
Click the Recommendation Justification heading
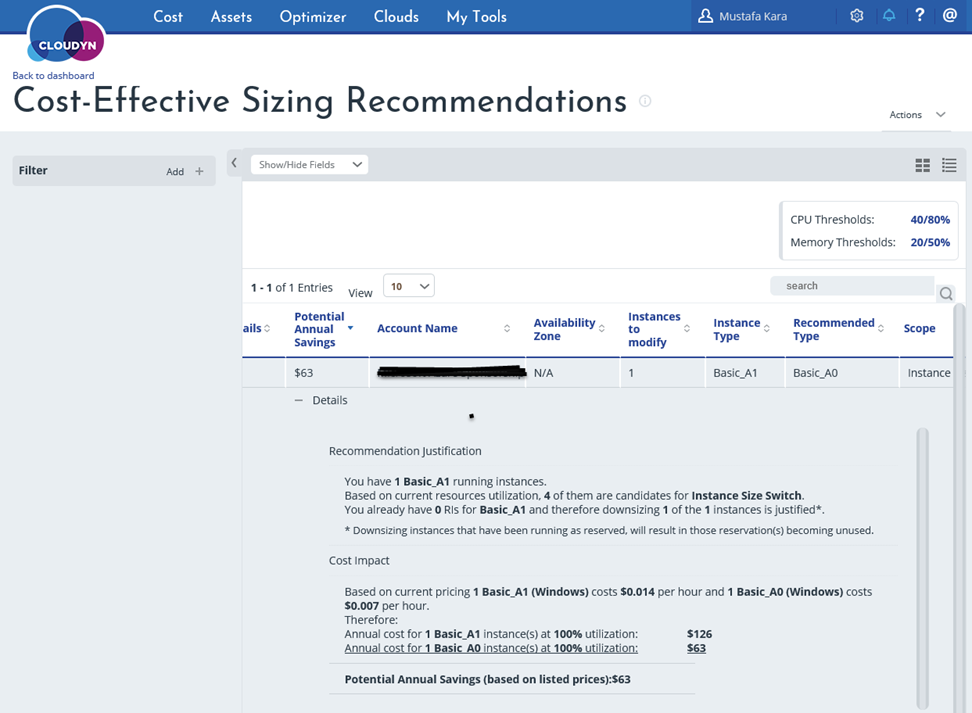405,451
